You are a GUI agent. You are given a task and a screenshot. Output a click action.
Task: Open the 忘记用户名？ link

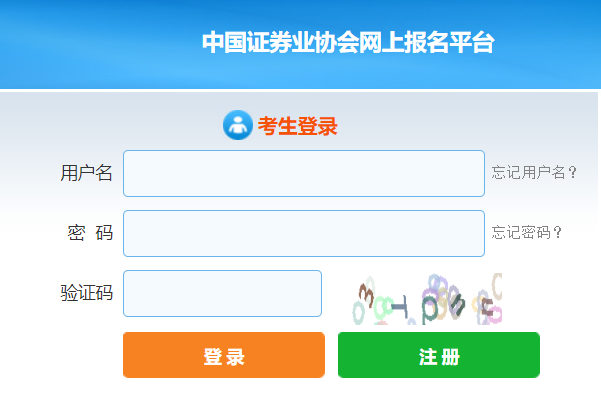(x=534, y=172)
